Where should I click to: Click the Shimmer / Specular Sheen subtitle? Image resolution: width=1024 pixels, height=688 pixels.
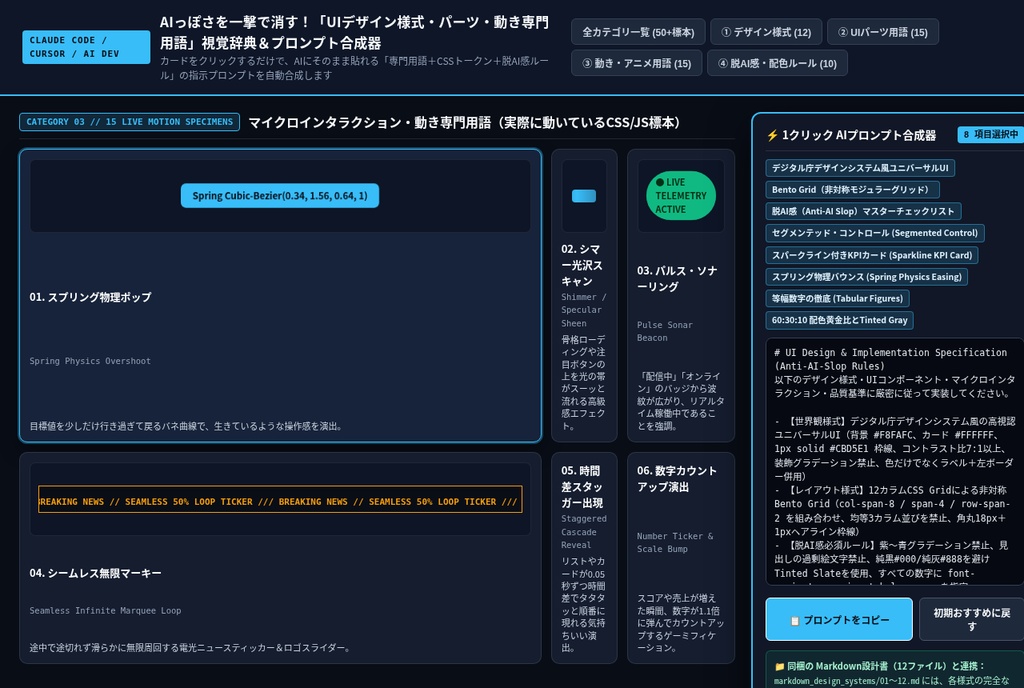(584, 310)
